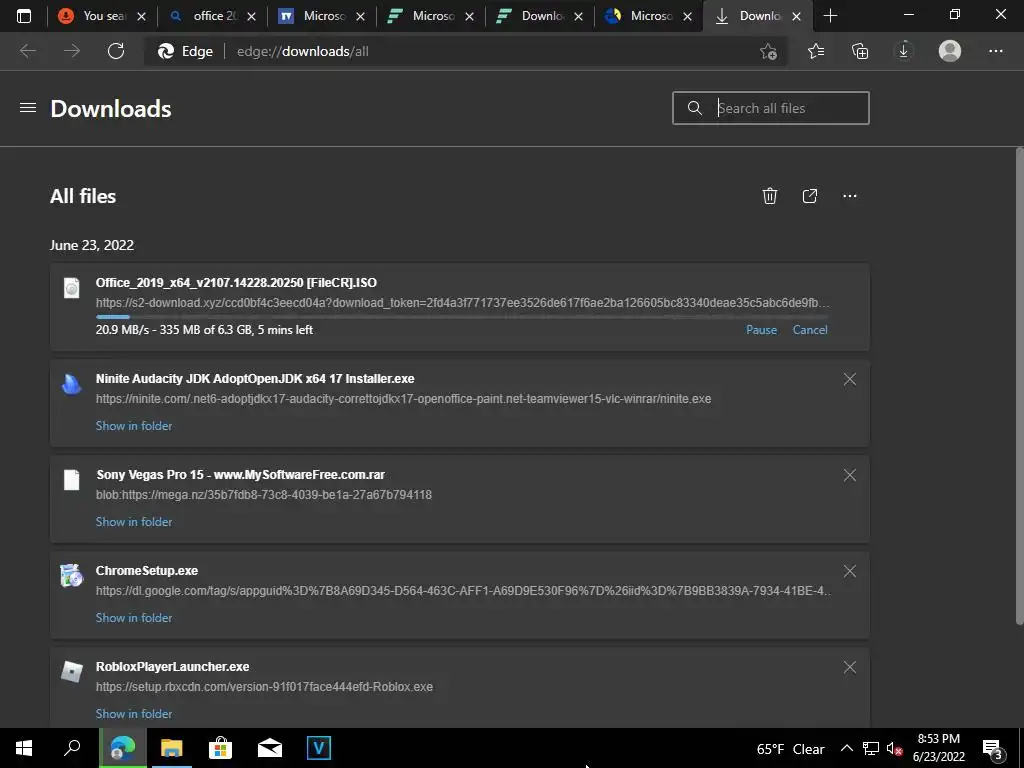The image size is (1024, 768).
Task: Open Windows taskbar search
Action: pos(72,748)
